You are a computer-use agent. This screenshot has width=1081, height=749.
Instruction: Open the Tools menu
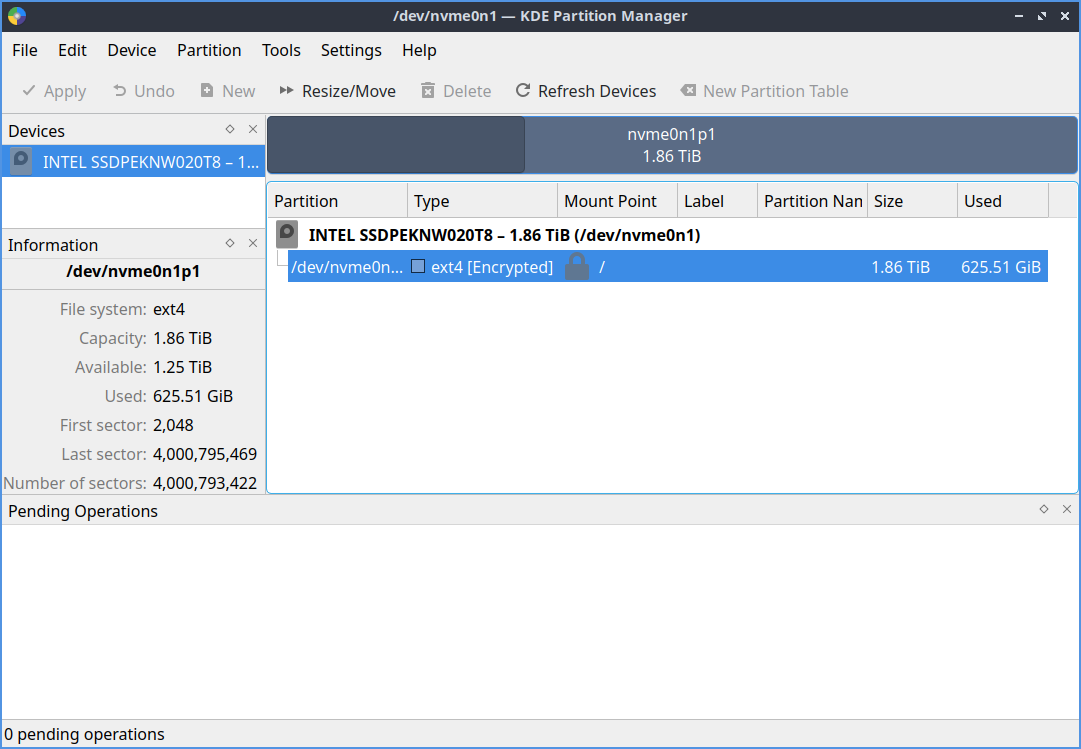click(281, 50)
